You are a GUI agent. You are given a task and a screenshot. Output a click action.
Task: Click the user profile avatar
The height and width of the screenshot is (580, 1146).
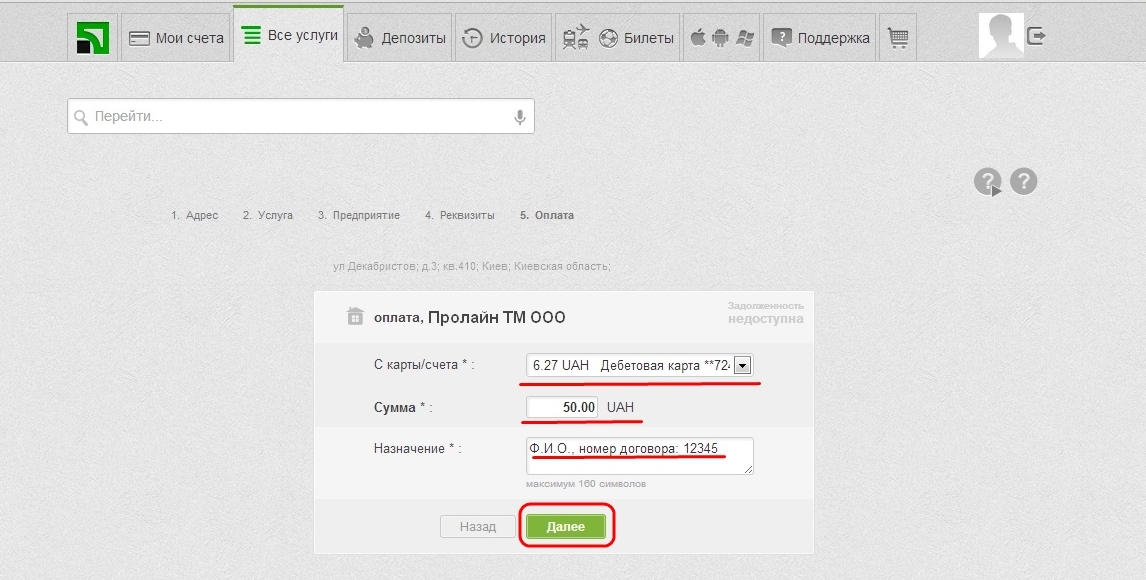(x=1001, y=36)
